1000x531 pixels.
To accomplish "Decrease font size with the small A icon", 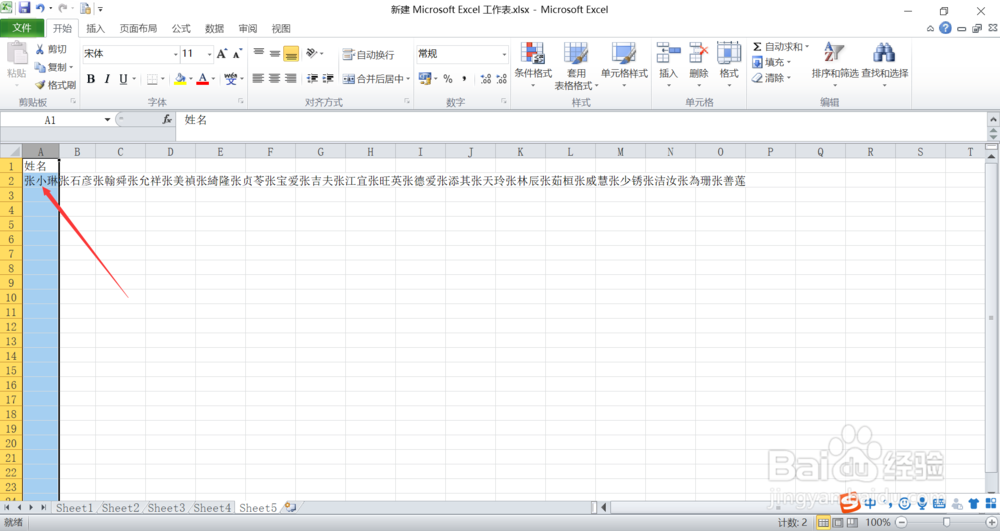I will pos(237,54).
